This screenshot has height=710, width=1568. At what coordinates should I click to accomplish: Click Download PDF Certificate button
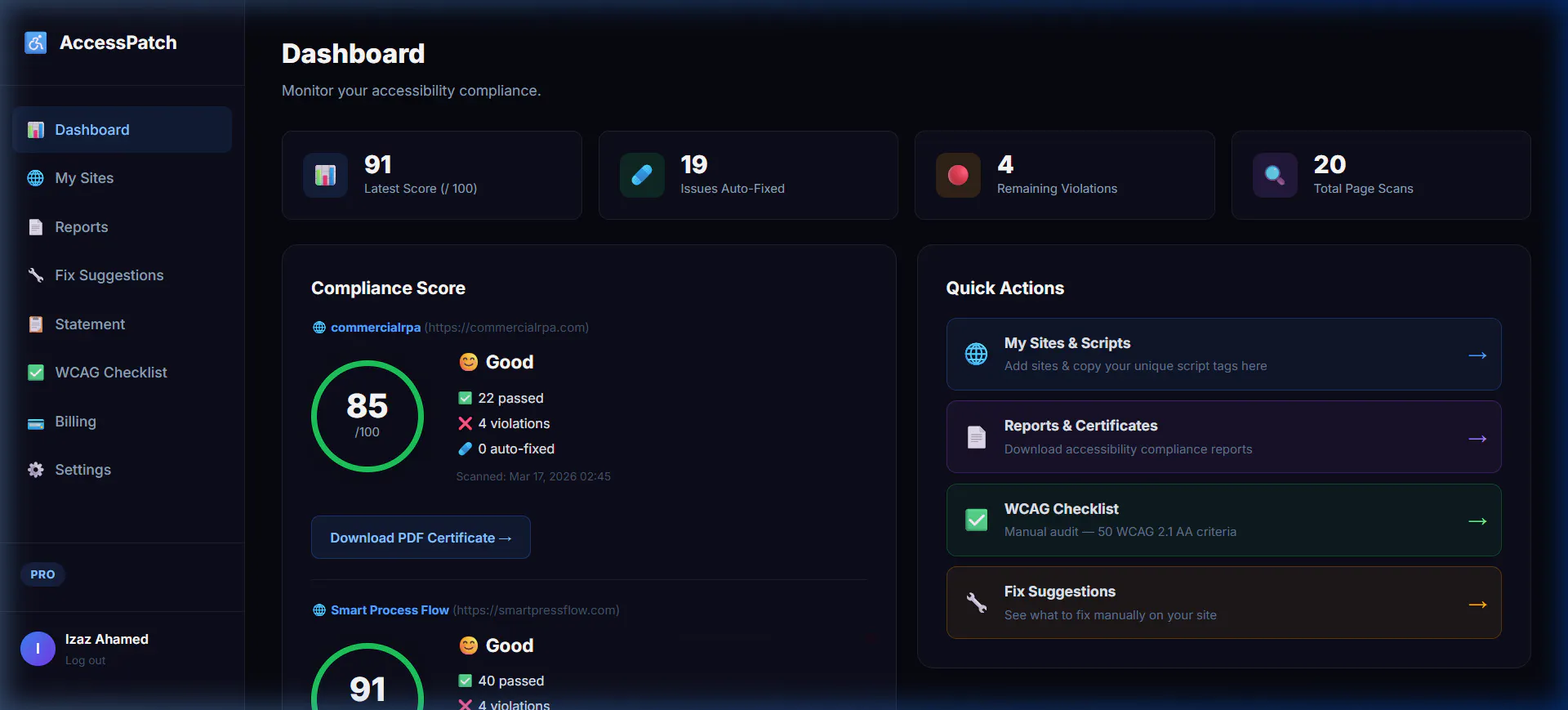tap(421, 538)
